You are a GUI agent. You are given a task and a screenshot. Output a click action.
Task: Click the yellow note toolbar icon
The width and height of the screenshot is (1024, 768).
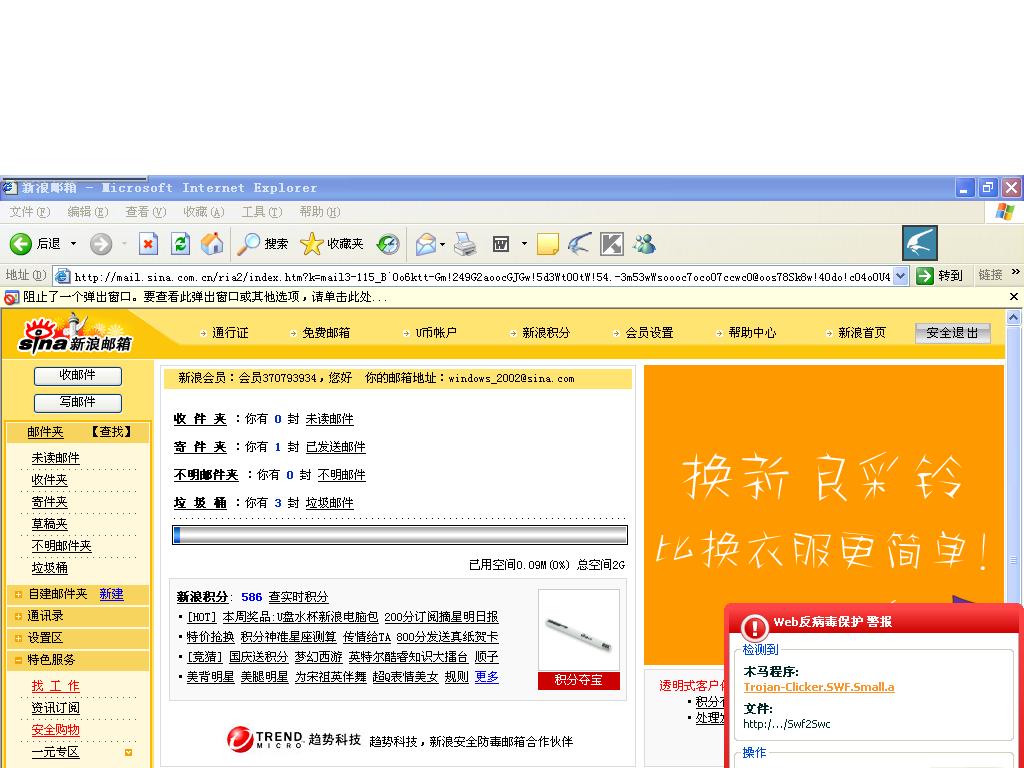click(x=547, y=244)
